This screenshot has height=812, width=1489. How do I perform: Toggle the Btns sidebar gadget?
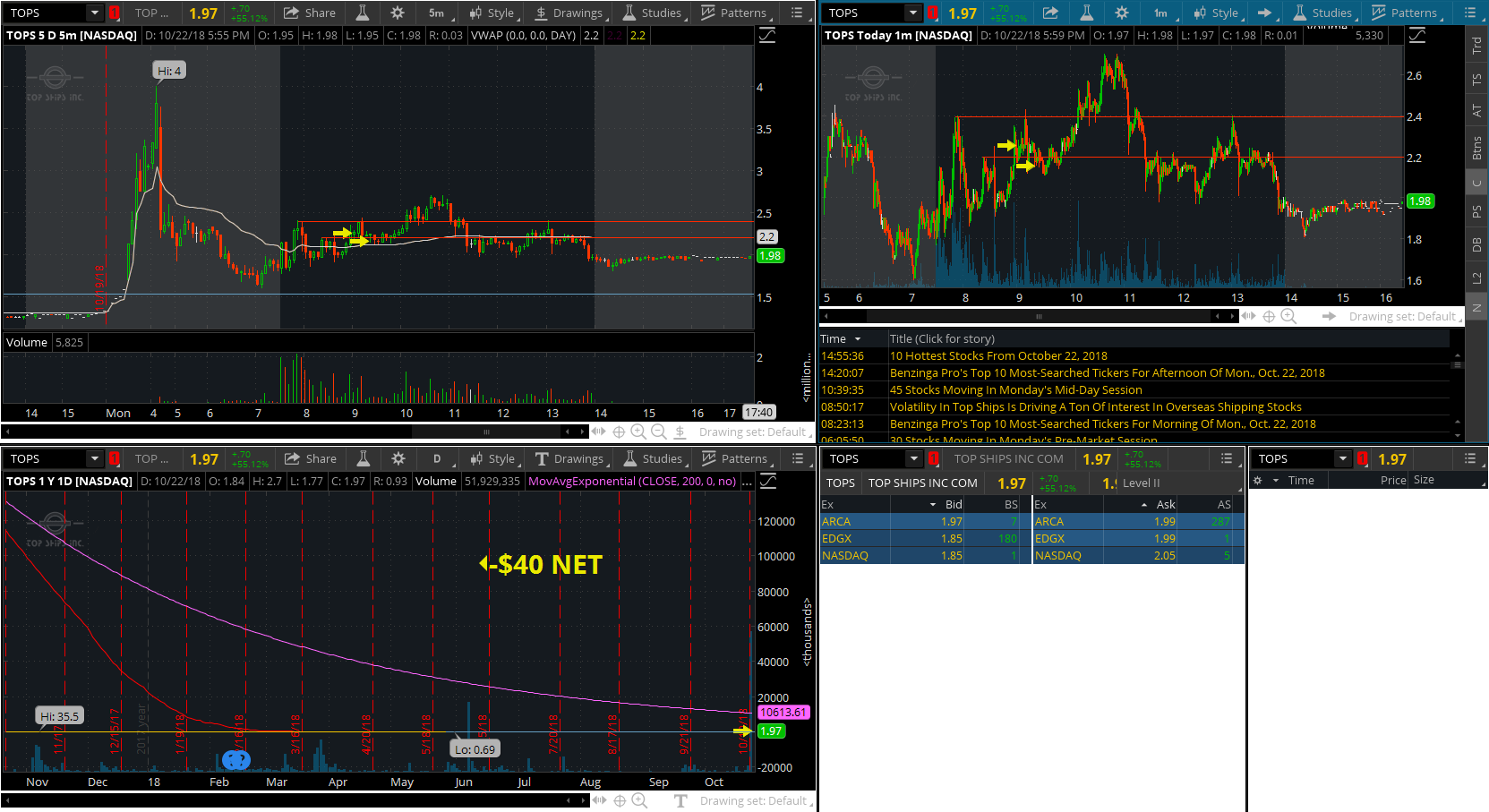pyautogui.click(x=1476, y=148)
